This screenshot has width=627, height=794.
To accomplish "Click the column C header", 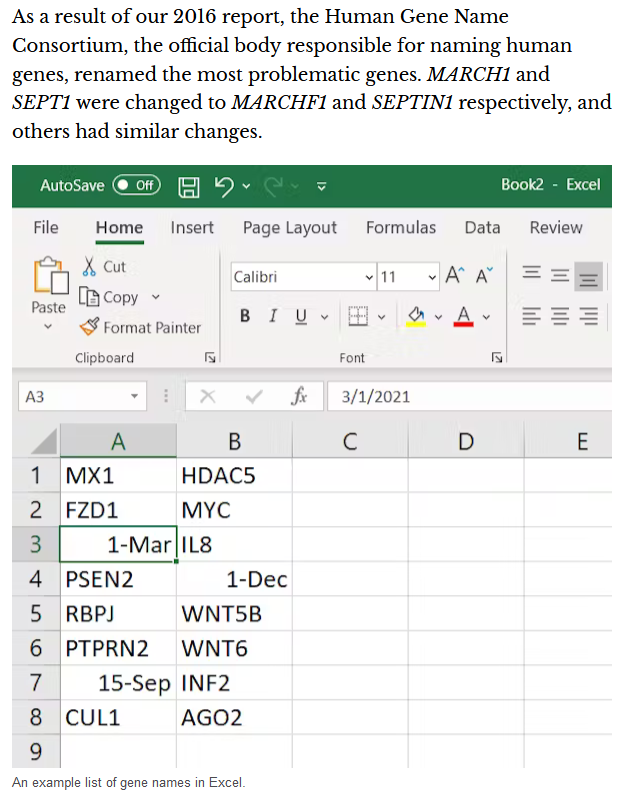I will [x=349, y=441].
